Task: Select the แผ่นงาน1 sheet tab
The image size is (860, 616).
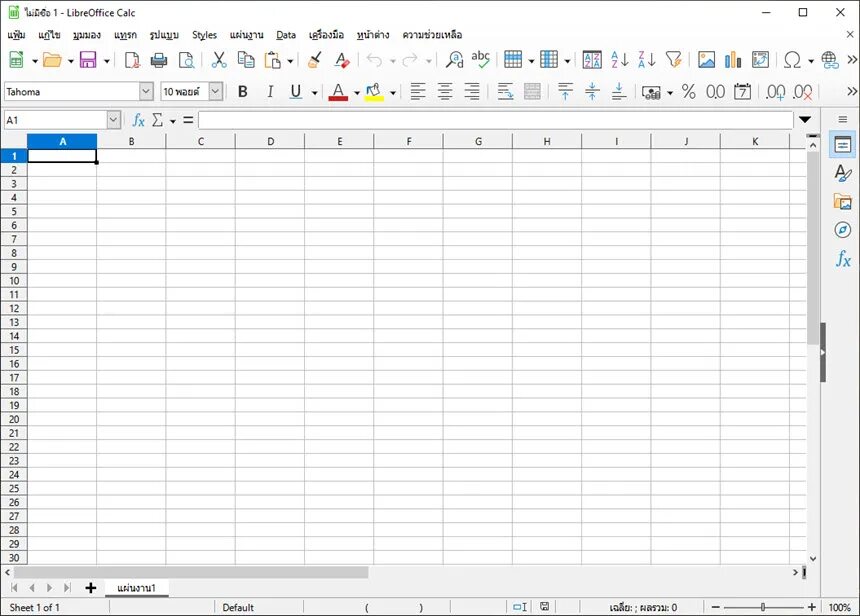Action: [x=137, y=587]
